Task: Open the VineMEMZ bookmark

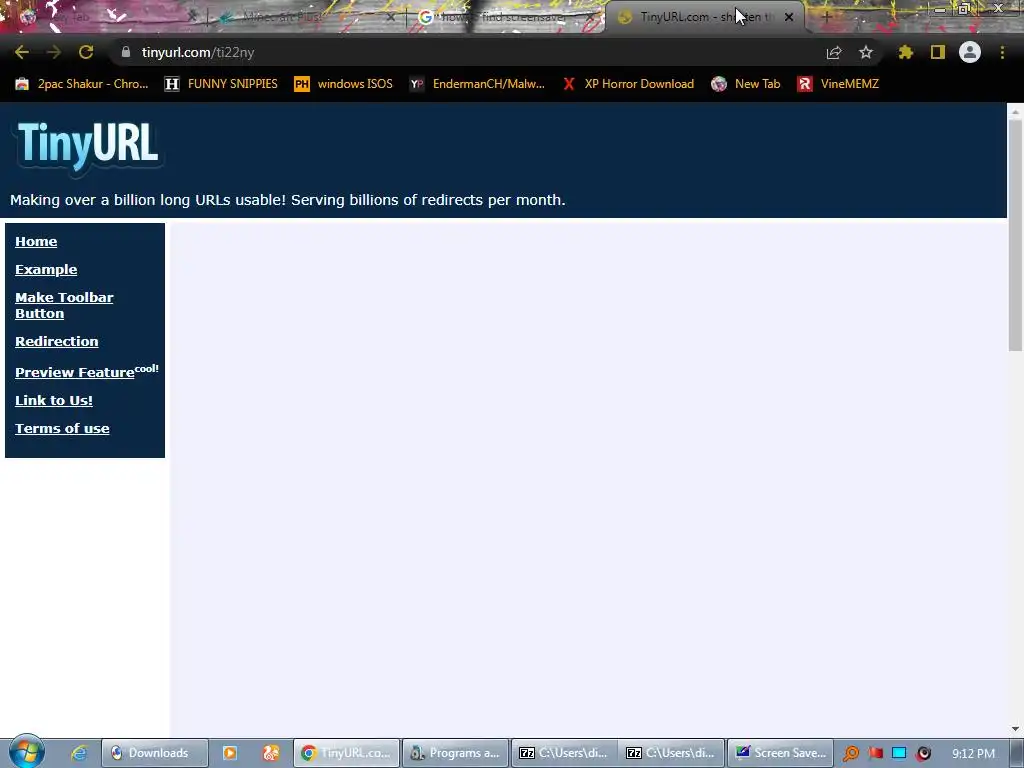Action: click(x=838, y=84)
